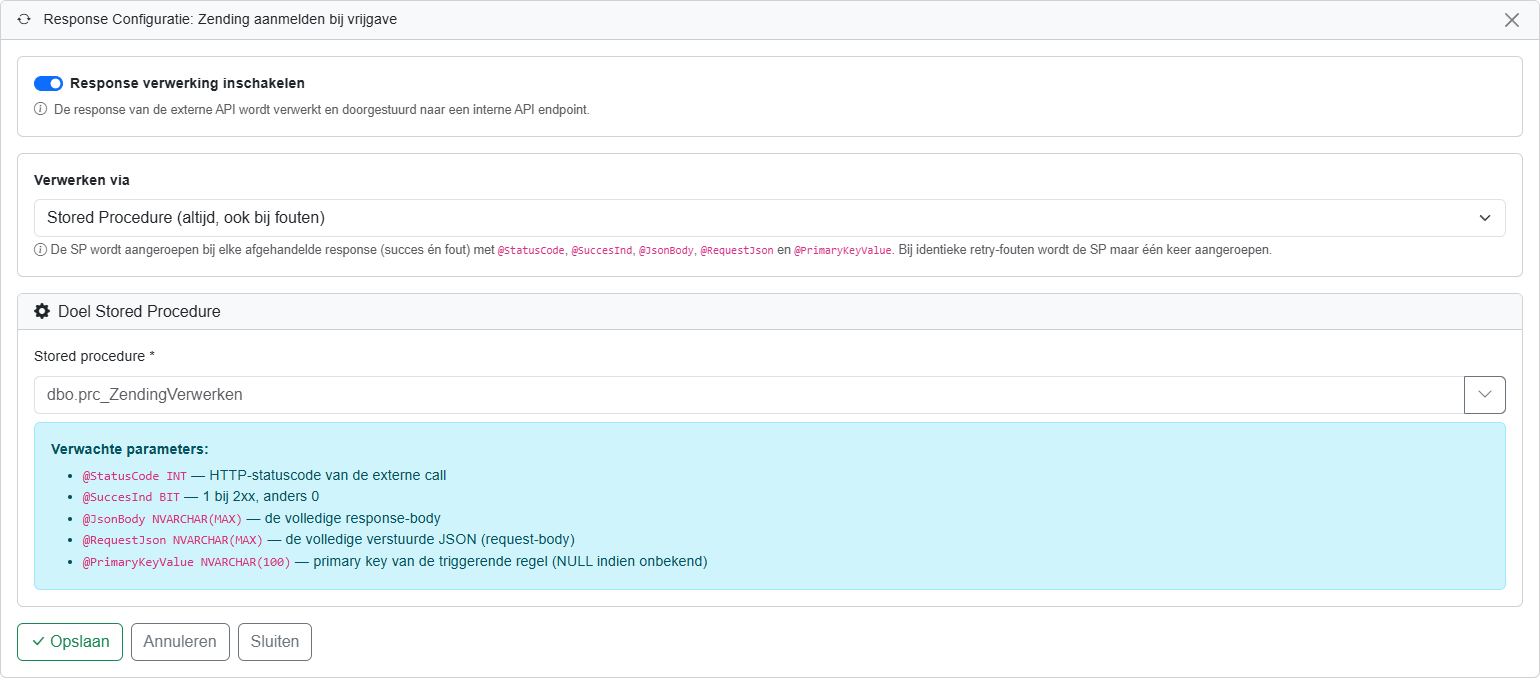Click the @JsonBody NVARCHAR(MAX) parameter line
This screenshot has width=1540, height=678.
tap(262, 519)
